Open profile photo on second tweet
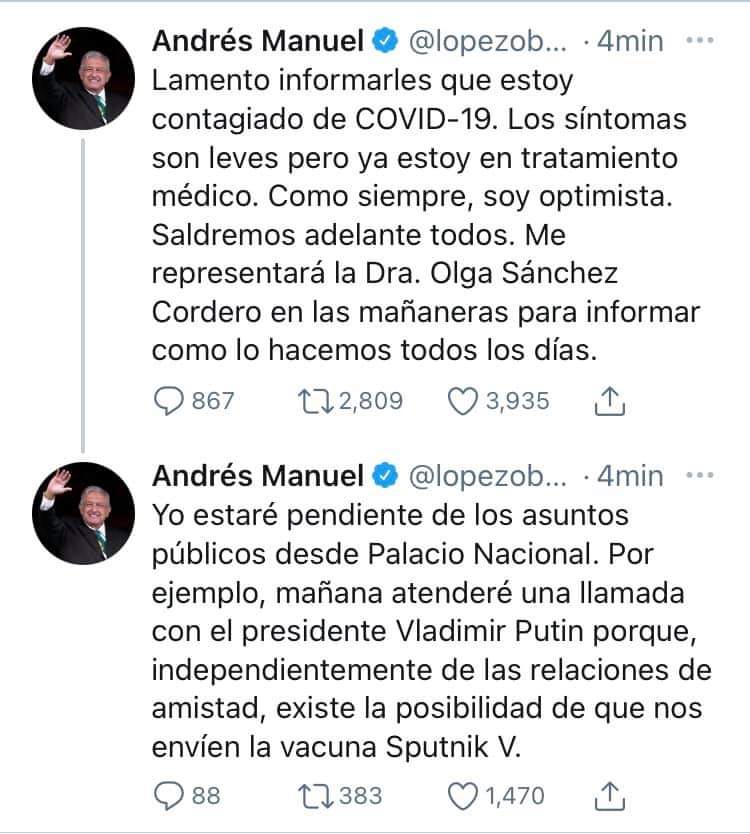 click(83, 515)
